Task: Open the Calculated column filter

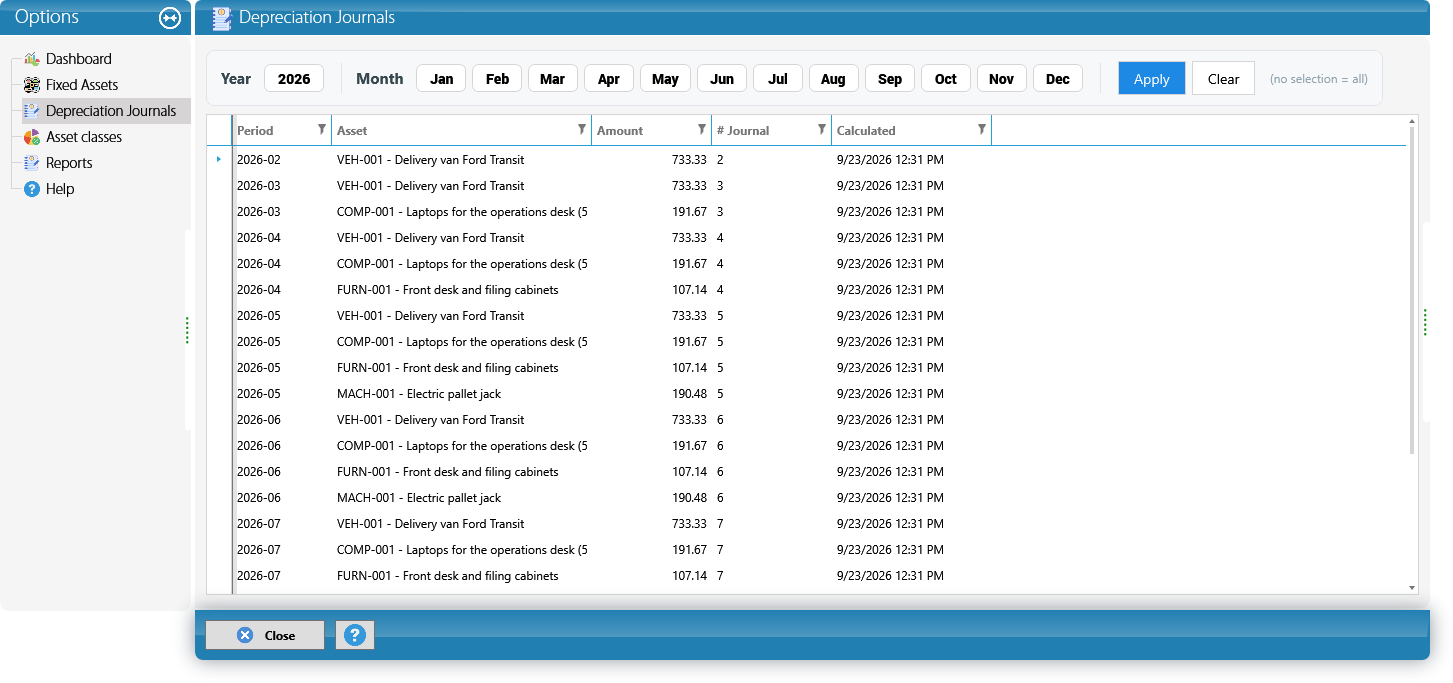Action: point(982,129)
